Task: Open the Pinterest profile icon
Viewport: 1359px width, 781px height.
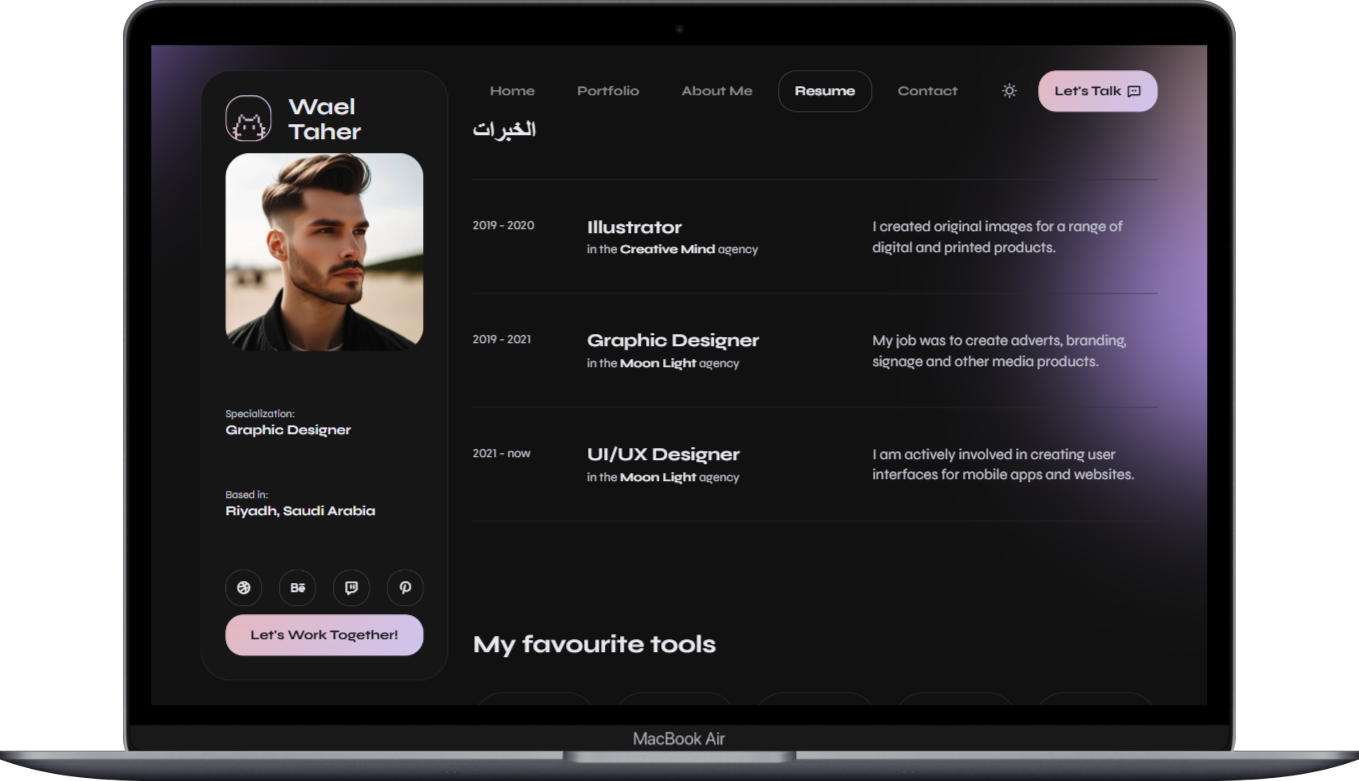Action: [405, 588]
